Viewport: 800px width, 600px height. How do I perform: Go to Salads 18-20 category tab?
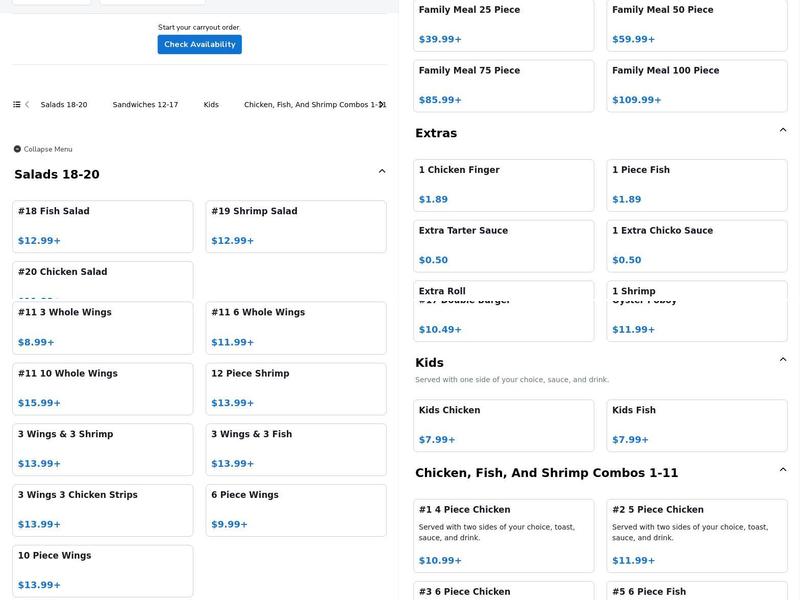[x=64, y=104]
